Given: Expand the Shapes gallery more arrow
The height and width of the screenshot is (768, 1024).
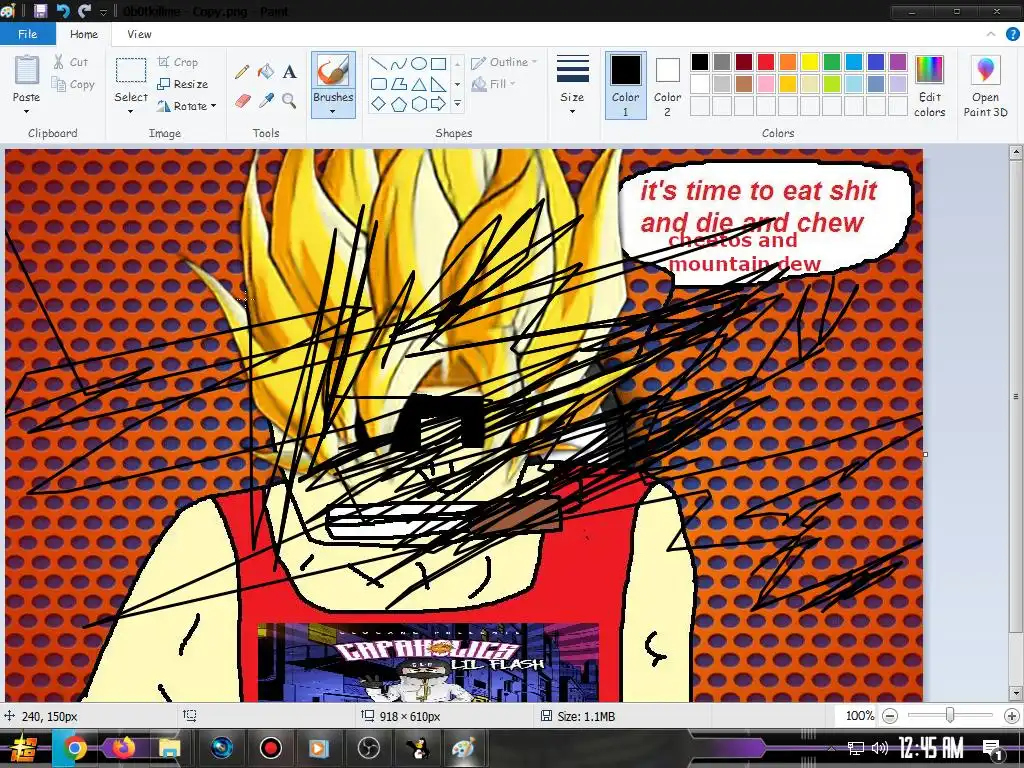Looking at the screenshot, I should click(457, 104).
